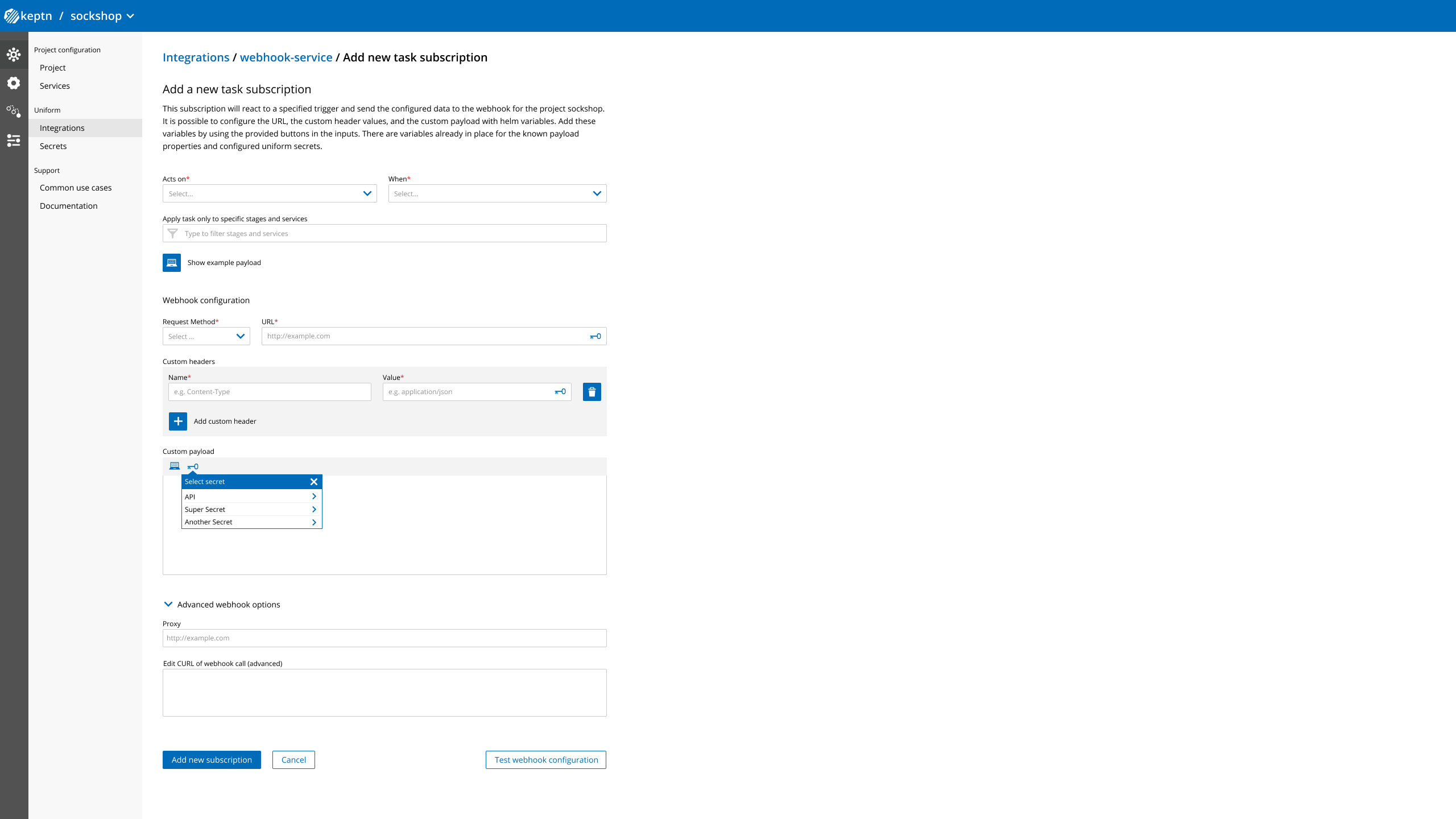Insert a secret into the header Value field
The image size is (1456, 819).
[559, 392]
